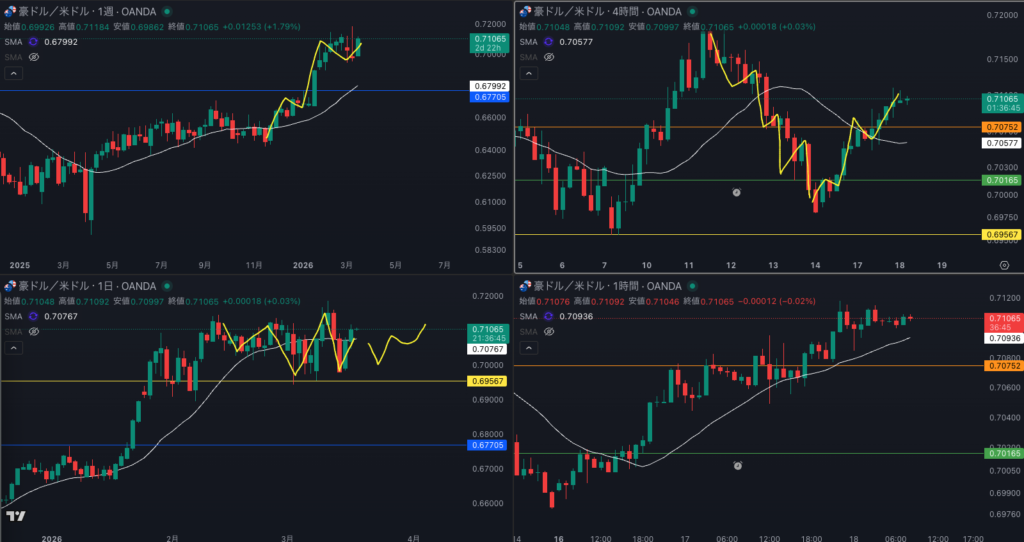Collapse the indicator legend on 1-hour chart
Screen dimensions: 1024x542
tap(528, 347)
